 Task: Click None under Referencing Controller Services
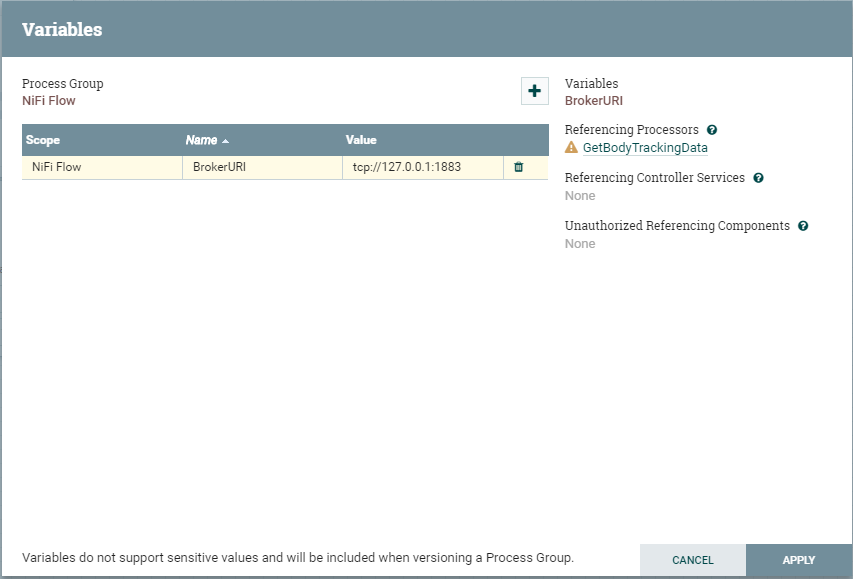580,196
